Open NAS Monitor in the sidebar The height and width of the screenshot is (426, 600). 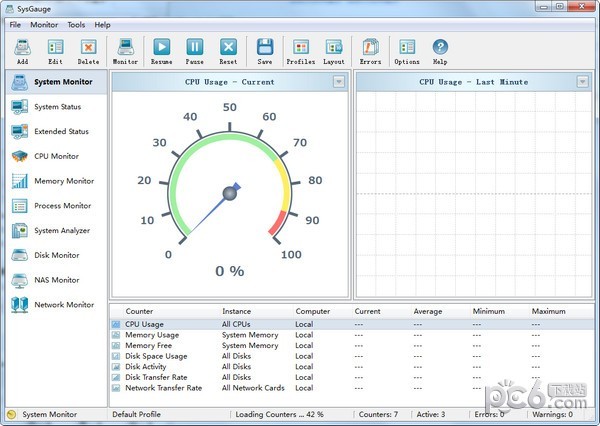click(57, 280)
